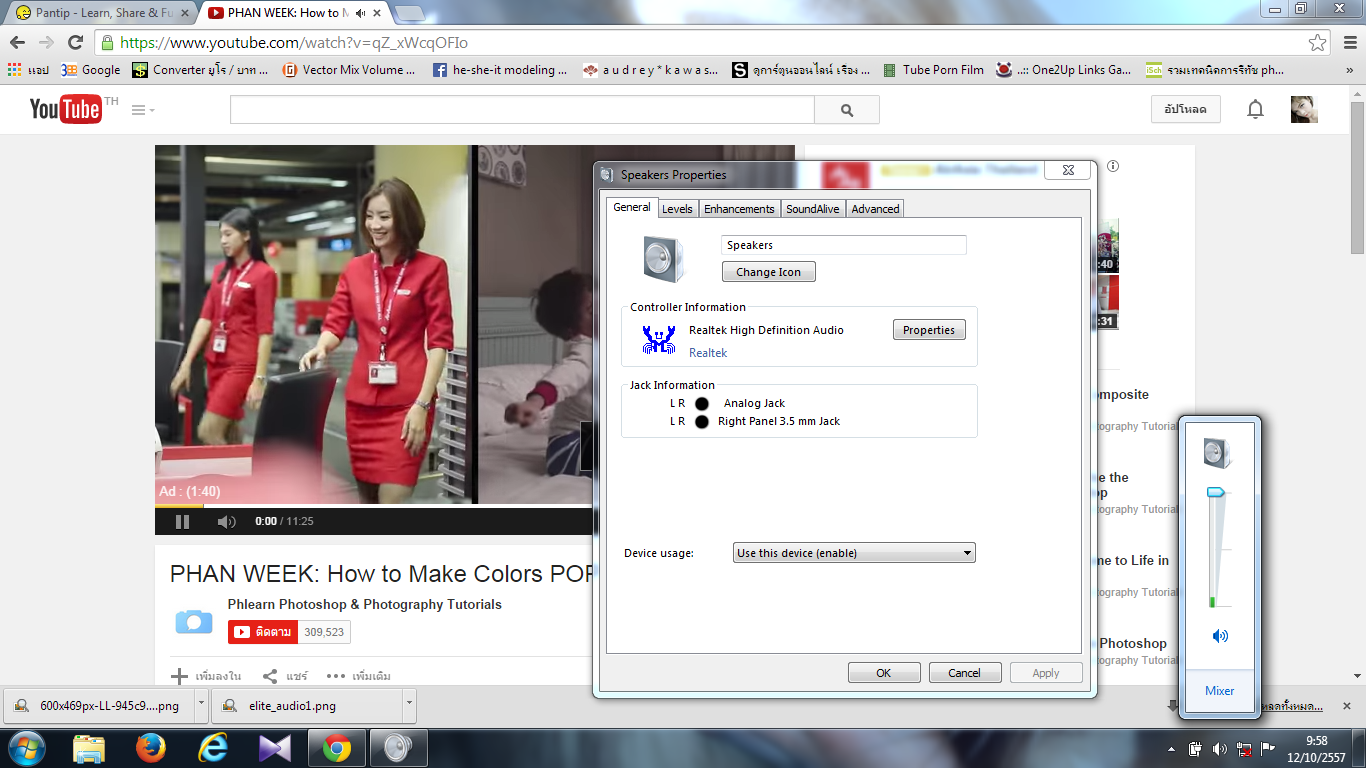The image size is (1366, 768).
Task: Open the Device usage dropdown
Action: click(854, 553)
